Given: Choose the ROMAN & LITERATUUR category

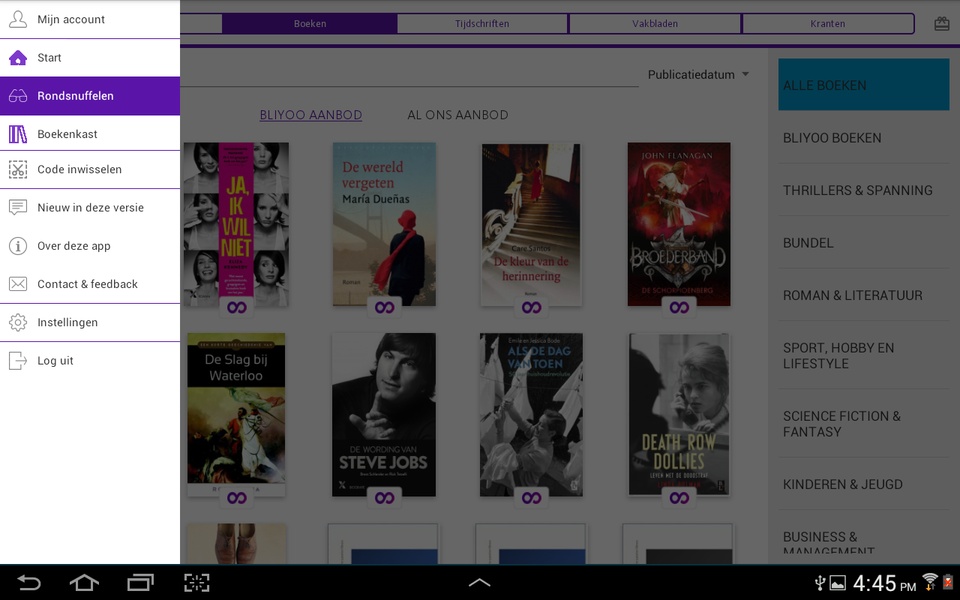Looking at the screenshot, I should 864,295.
